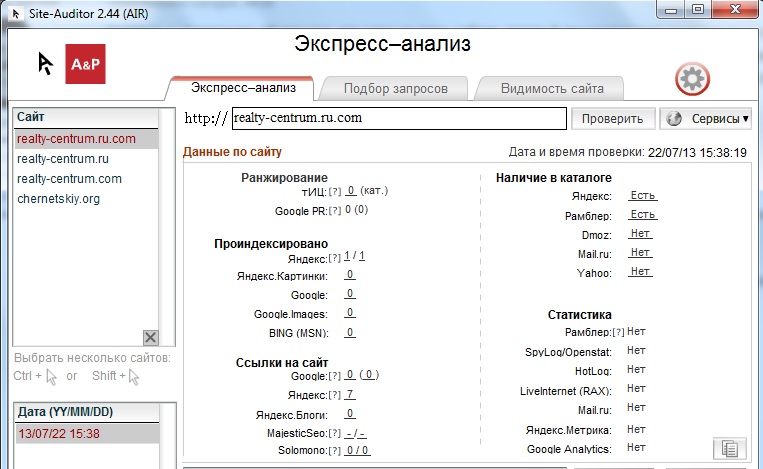Click the [?] help next to MajesticSeo
The image size is (763, 469).
335,433
